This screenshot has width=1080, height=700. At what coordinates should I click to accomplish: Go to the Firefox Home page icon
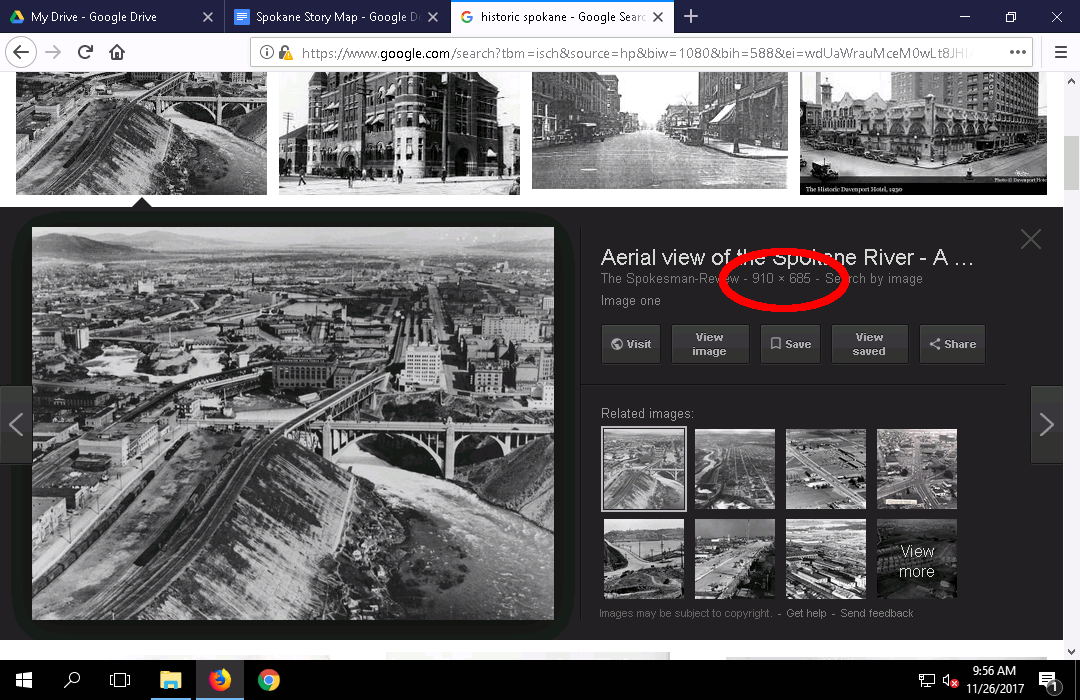[x=117, y=52]
